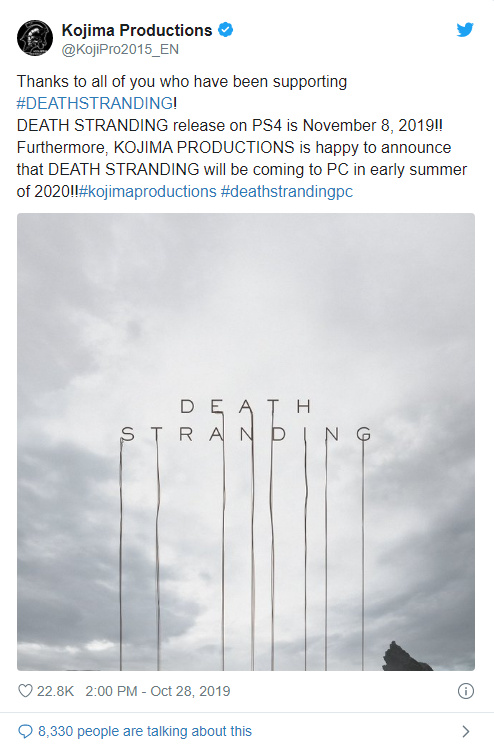Viewport: 494px width, 749px height.
Task: Open the 2:00 PM - Oct 28, 2019 timestamp
Action: (158, 691)
